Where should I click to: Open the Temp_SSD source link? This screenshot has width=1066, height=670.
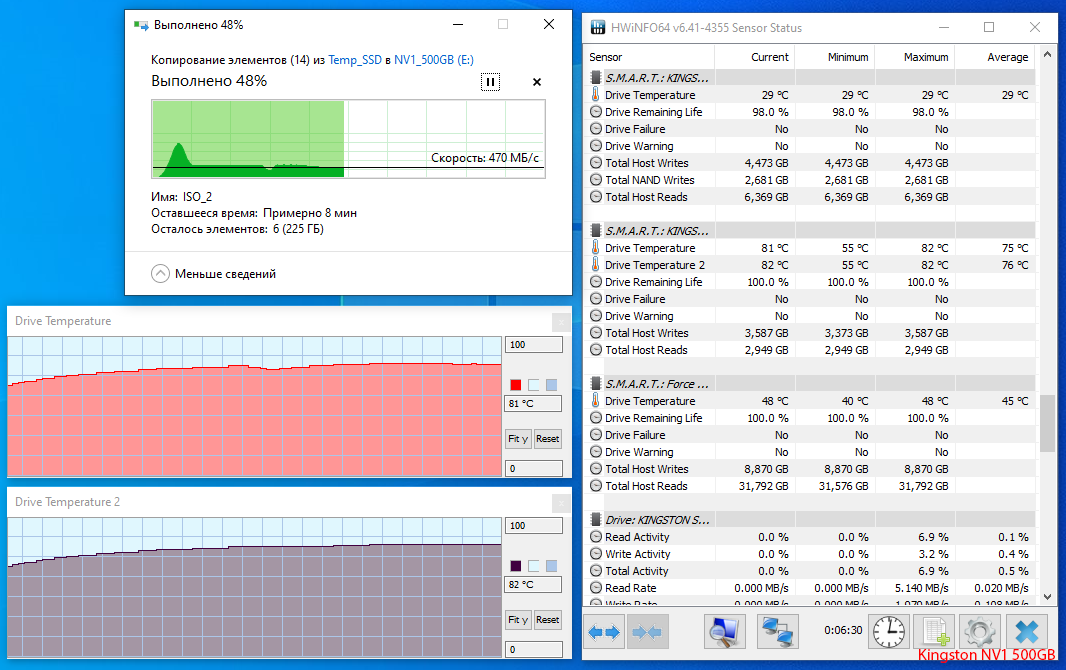[355, 60]
